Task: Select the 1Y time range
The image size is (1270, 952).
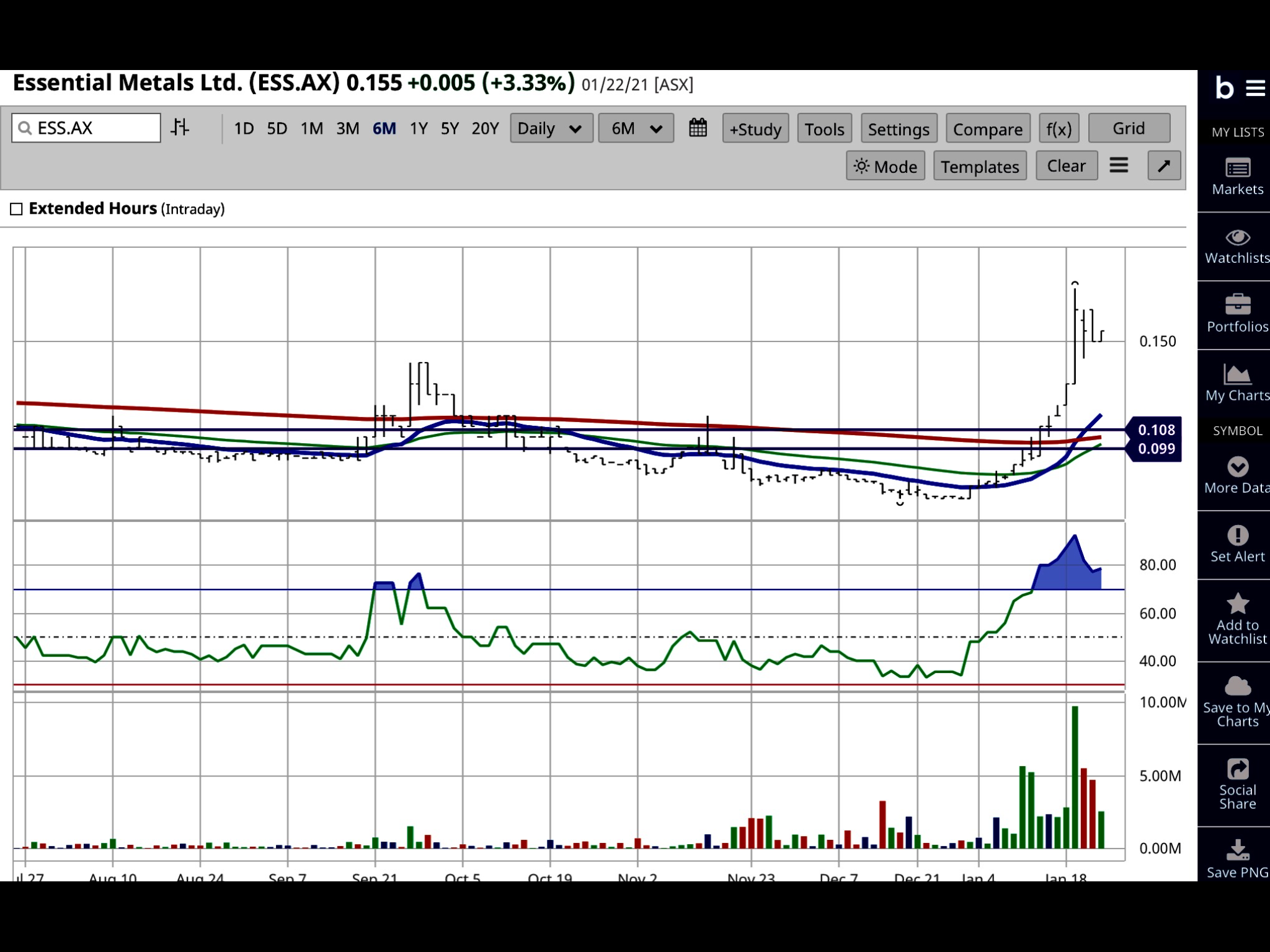Action: tap(419, 128)
